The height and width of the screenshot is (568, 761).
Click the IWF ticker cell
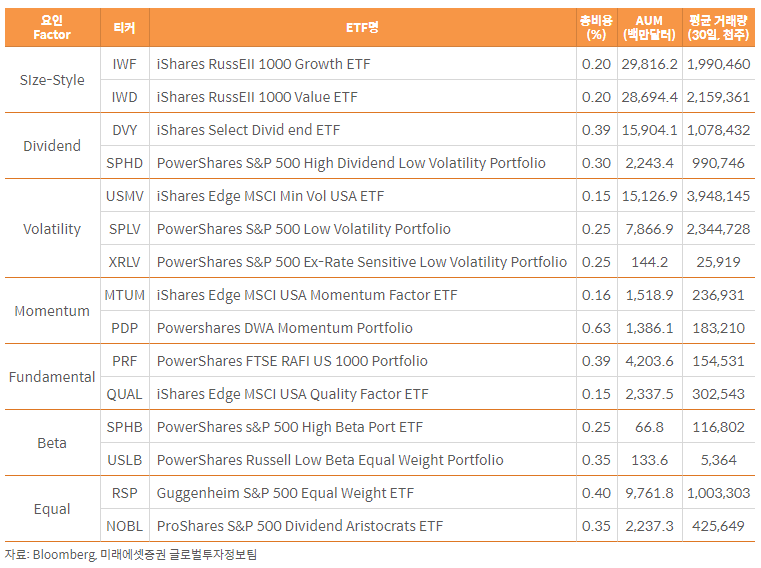124,64
